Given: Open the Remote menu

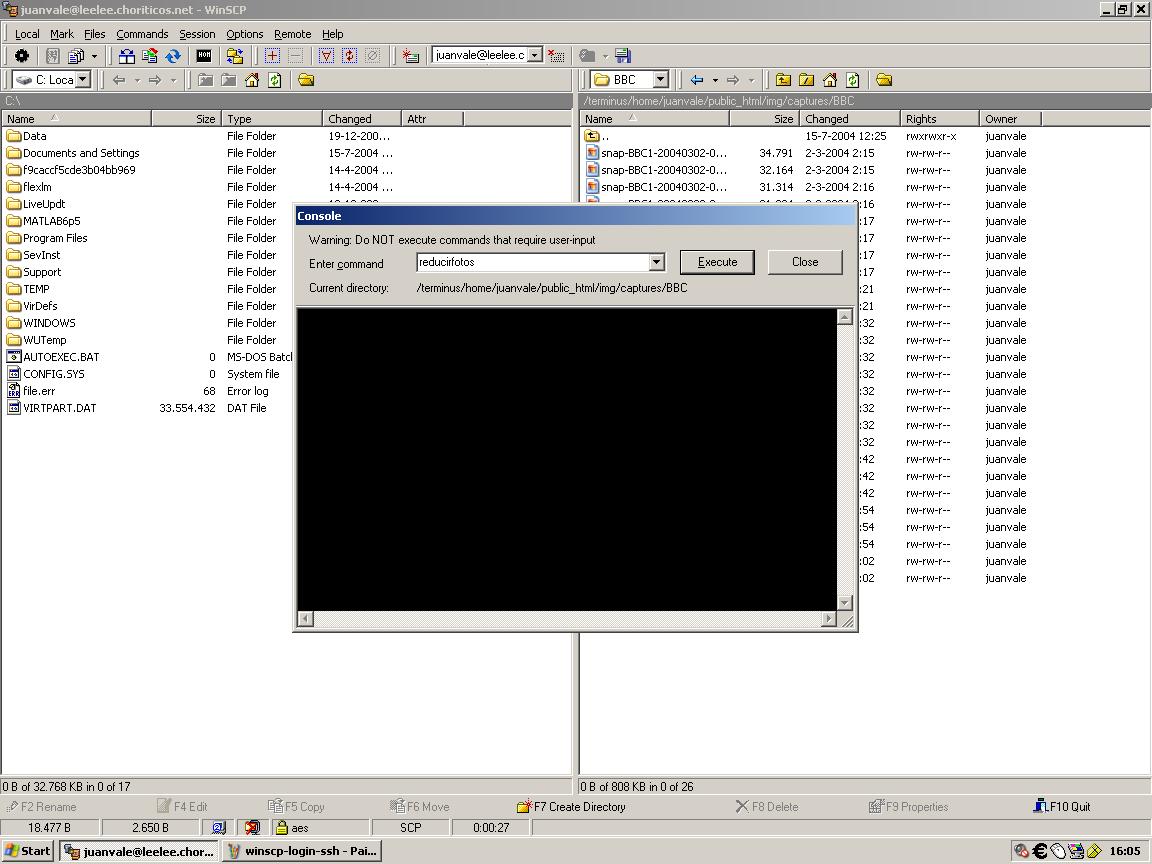Looking at the screenshot, I should (292, 34).
